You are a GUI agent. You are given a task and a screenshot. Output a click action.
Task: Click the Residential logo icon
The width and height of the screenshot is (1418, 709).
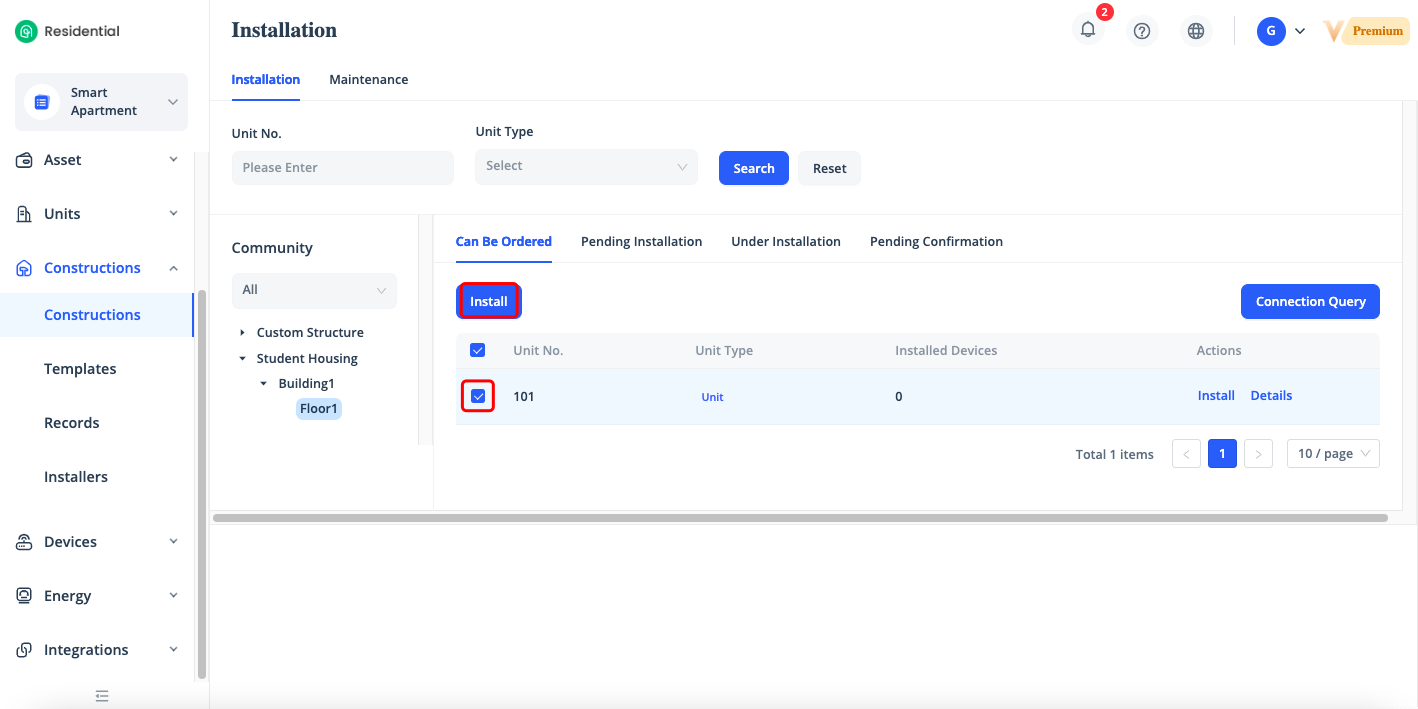[26, 31]
